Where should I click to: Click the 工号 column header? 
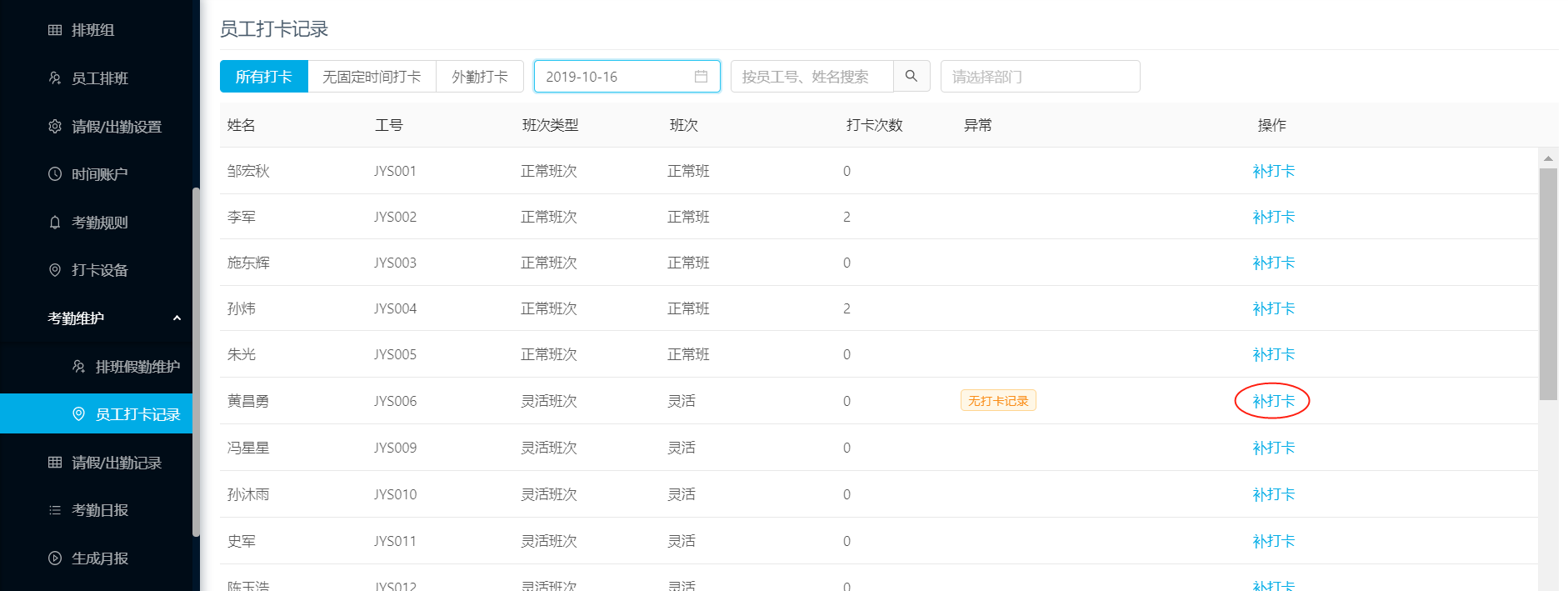tap(389, 125)
